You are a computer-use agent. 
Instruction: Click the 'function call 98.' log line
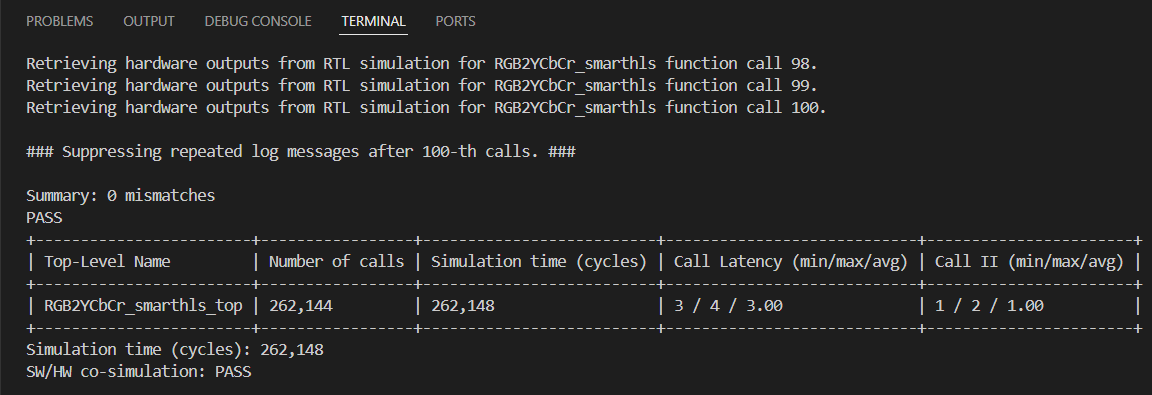[422, 63]
